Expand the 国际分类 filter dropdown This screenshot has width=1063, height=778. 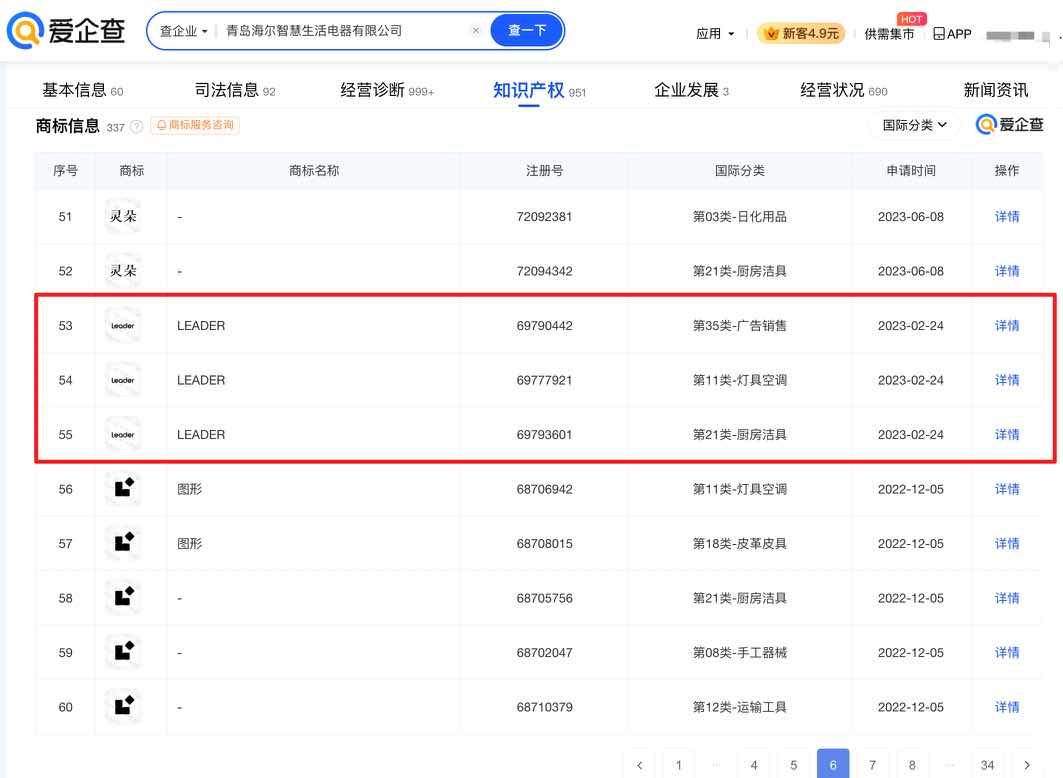[x=914, y=125]
